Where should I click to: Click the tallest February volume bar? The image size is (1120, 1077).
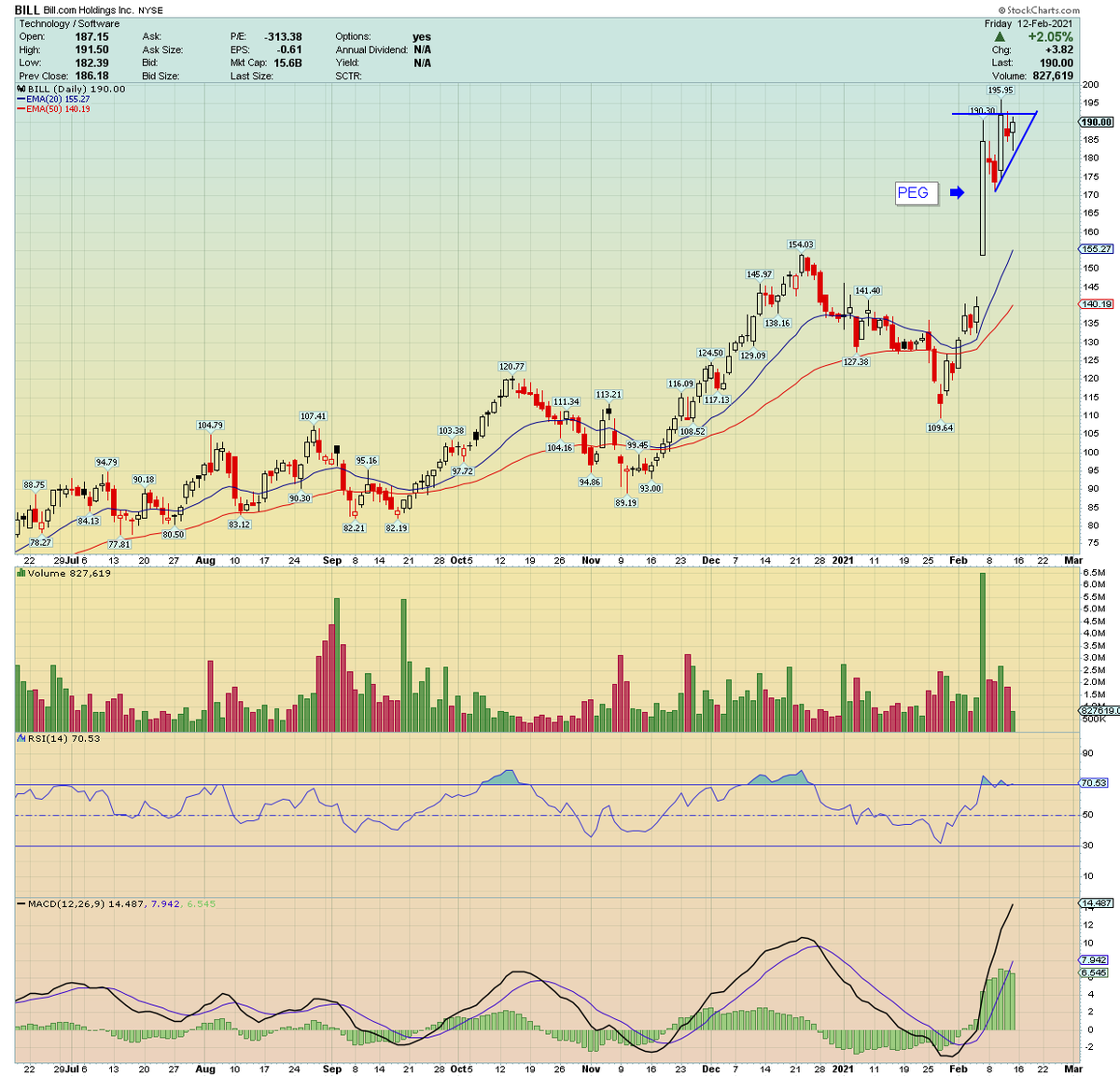tap(982, 651)
